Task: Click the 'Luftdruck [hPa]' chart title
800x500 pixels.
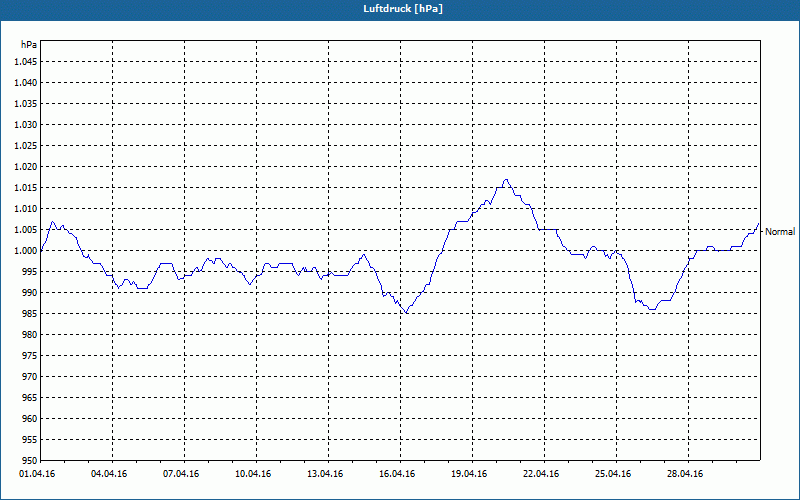Action: click(403, 9)
